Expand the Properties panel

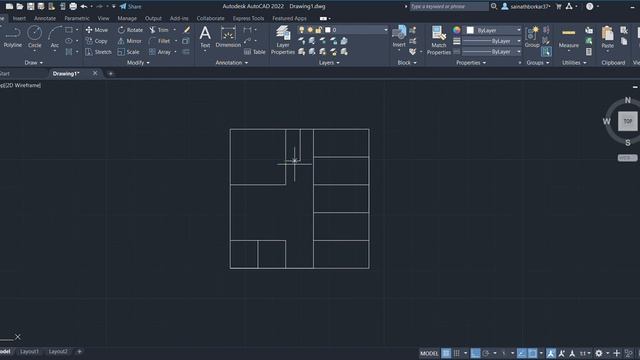click(x=471, y=62)
